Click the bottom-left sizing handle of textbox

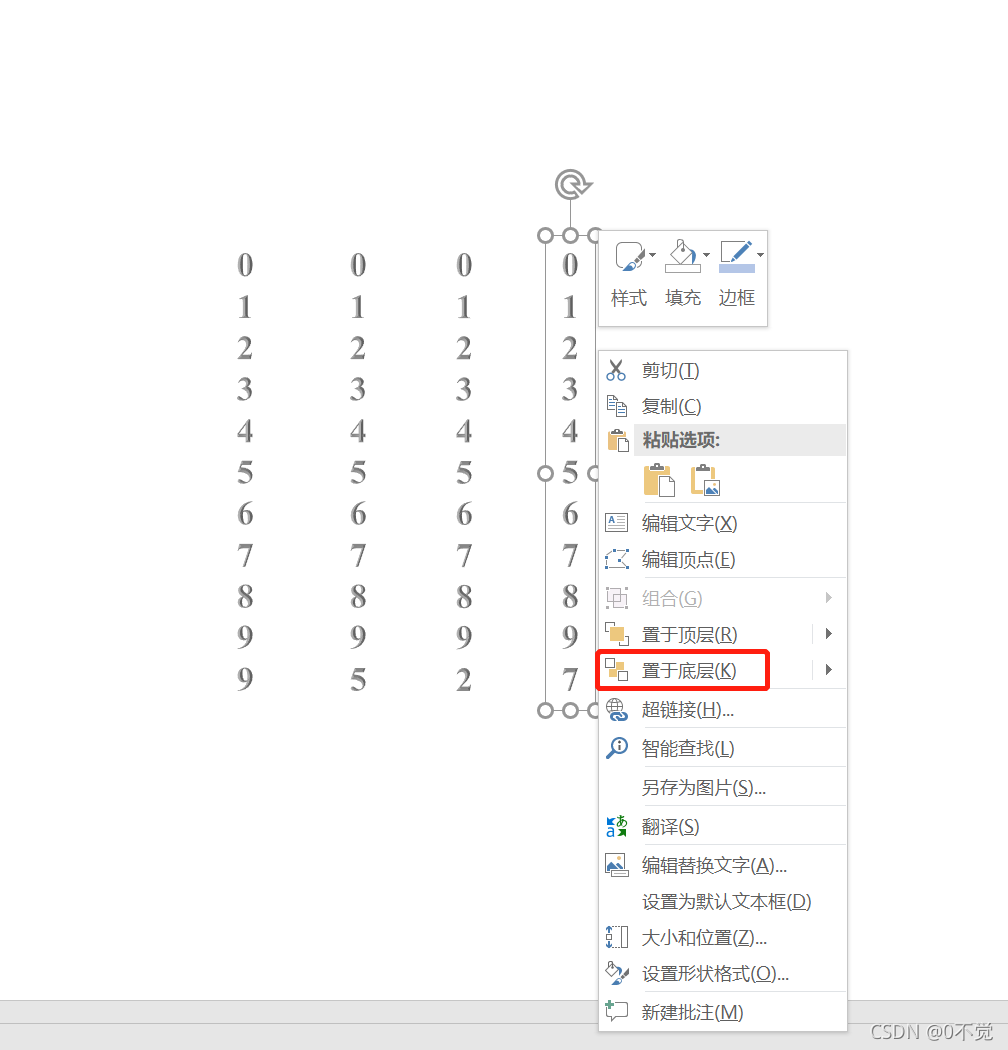[x=545, y=710]
